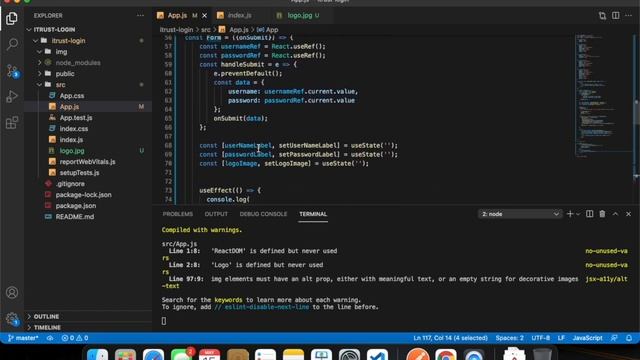Open the PROBLEMS panel tab
The image size is (640, 360).
178,214
